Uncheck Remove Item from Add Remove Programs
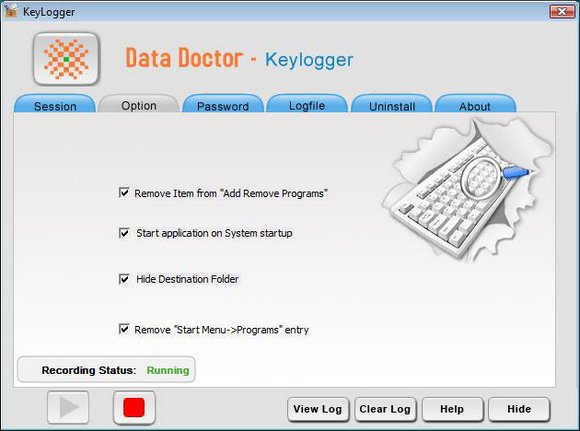 tap(124, 193)
